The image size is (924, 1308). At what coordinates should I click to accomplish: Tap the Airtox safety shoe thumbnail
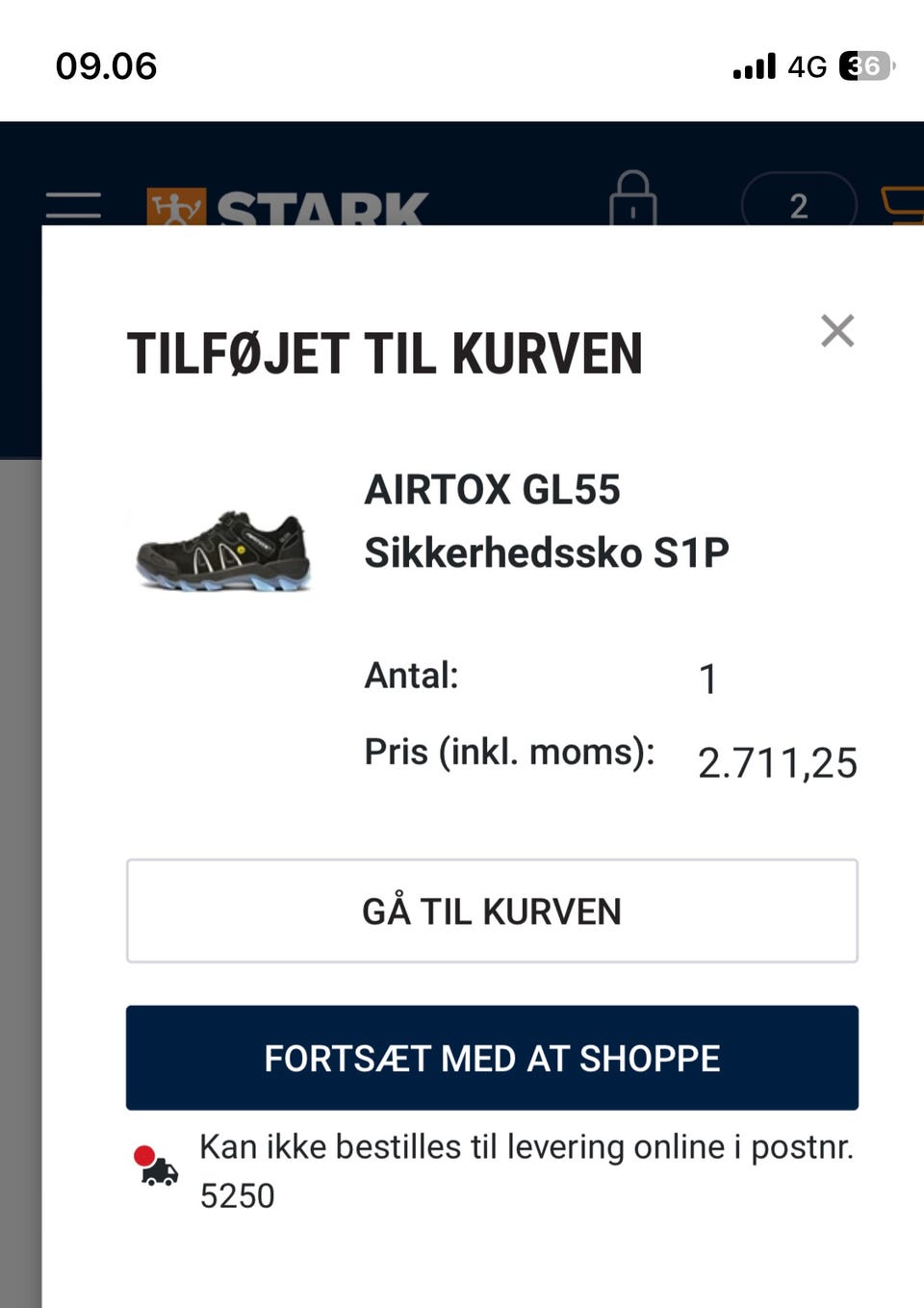point(223,551)
